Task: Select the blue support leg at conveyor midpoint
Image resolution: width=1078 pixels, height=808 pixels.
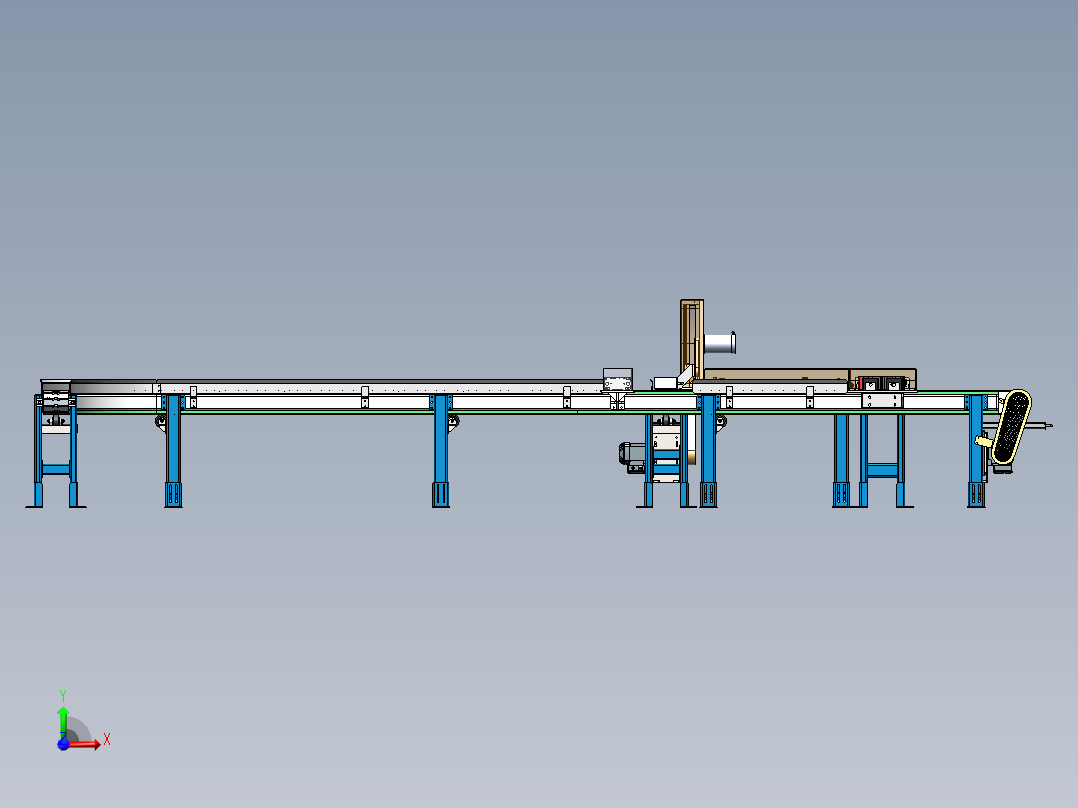Action: (441, 451)
